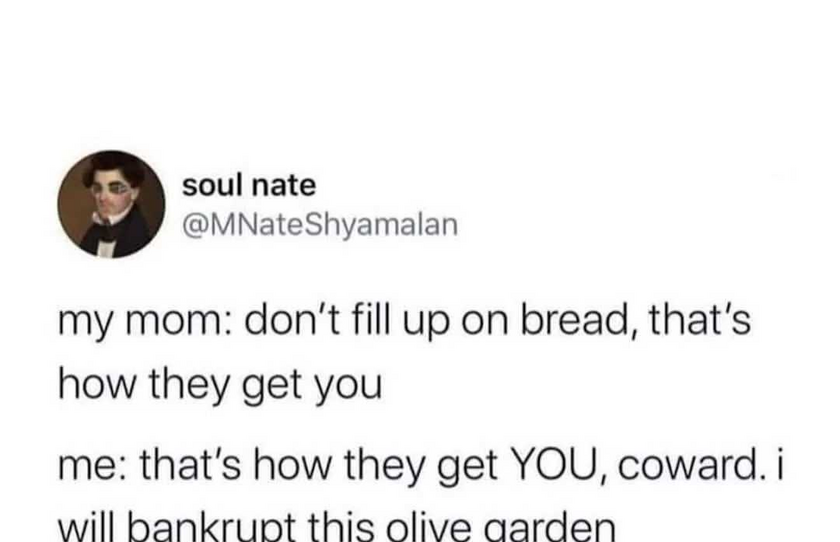The width and height of the screenshot is (840, 542).
Task: Click the display name "soul nate"
Action: tap(249, 185)
